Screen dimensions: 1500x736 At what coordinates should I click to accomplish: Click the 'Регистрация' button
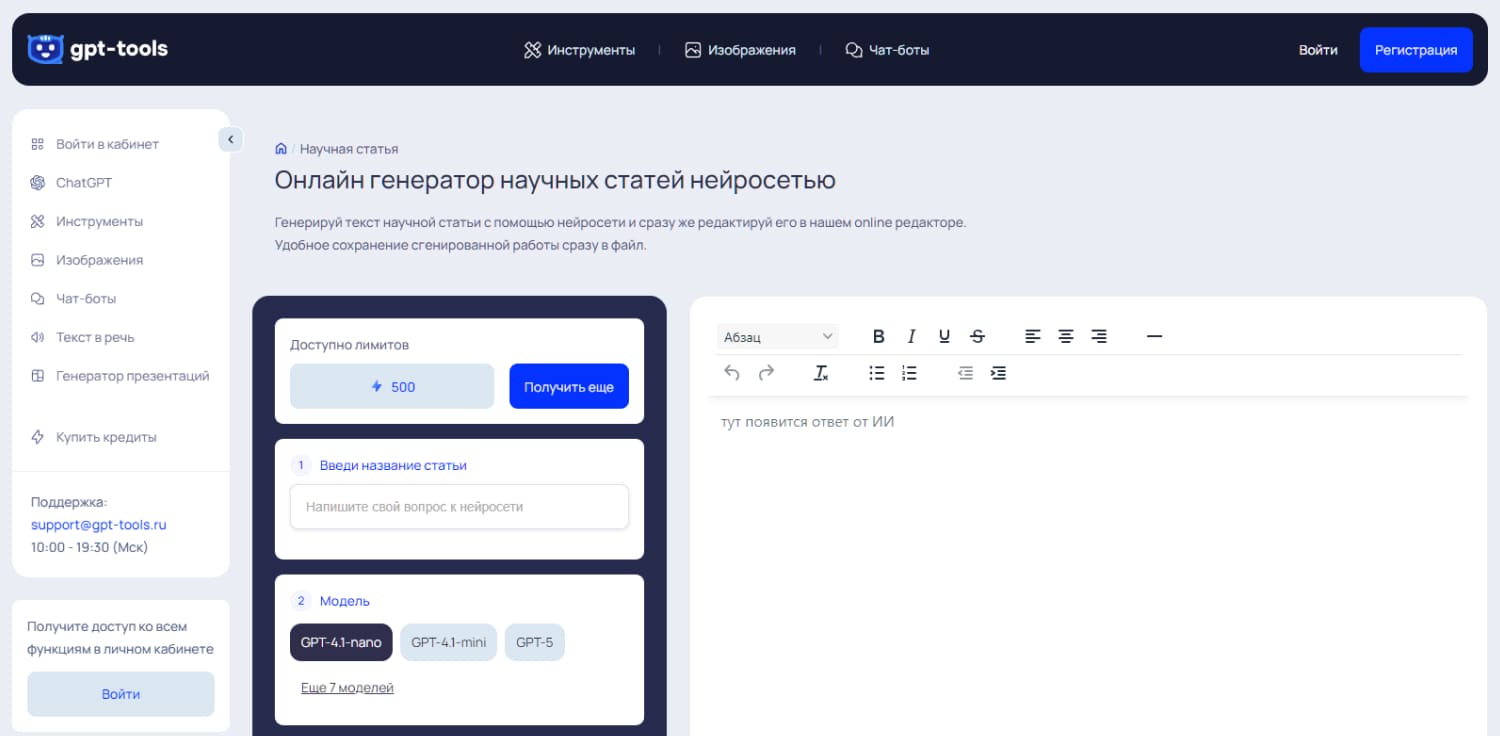click(x=1416, y=49)
